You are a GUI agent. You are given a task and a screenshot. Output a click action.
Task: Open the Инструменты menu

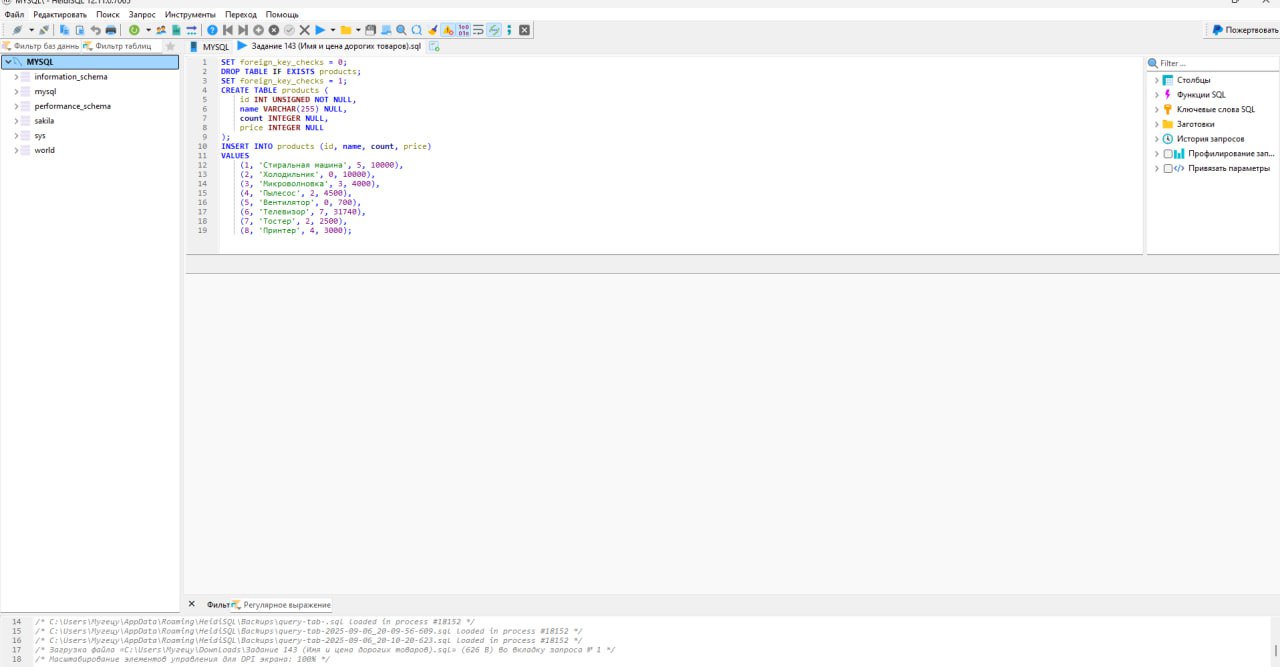[x=190, y=15]
